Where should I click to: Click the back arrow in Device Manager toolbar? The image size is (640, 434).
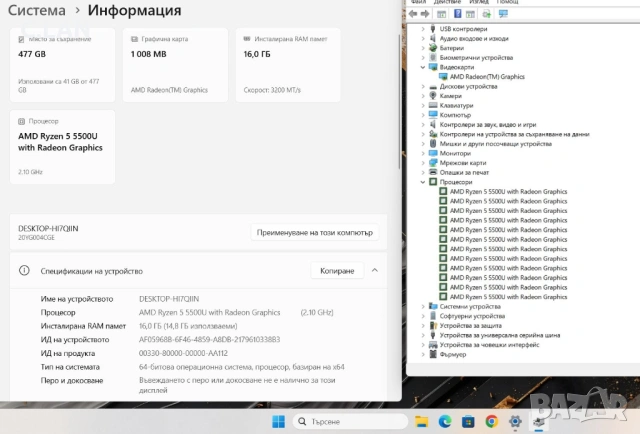point(415,14)
